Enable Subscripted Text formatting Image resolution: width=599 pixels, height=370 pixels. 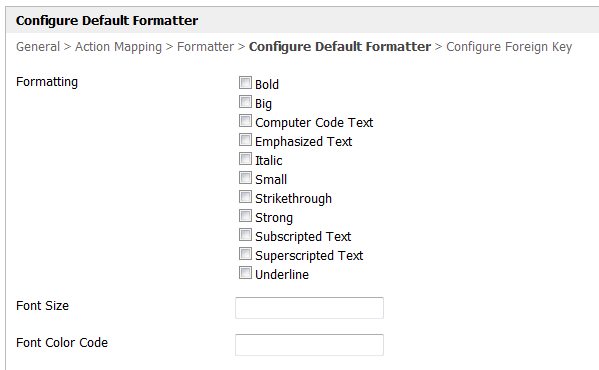tap(245, 234)
